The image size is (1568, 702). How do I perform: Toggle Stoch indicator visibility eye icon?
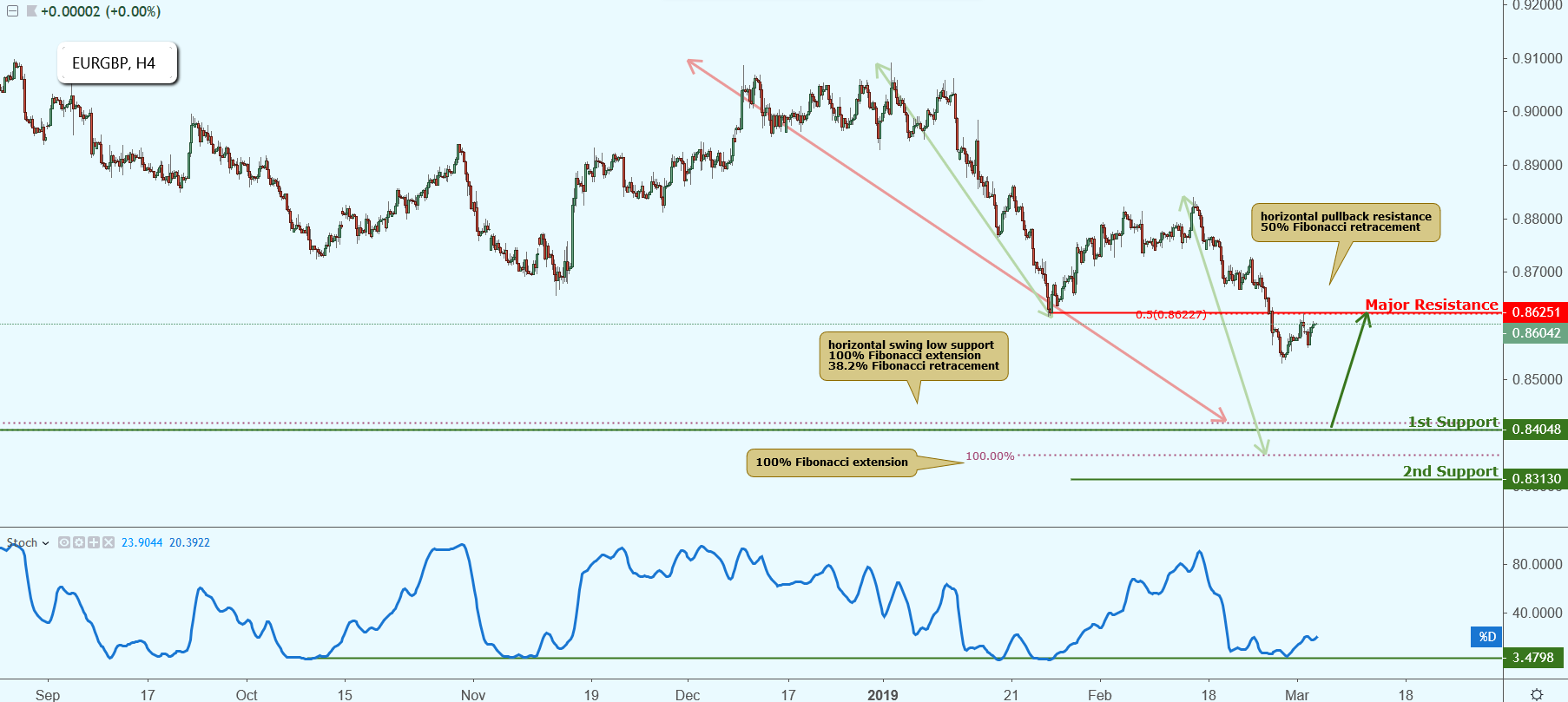click(64, 542)
